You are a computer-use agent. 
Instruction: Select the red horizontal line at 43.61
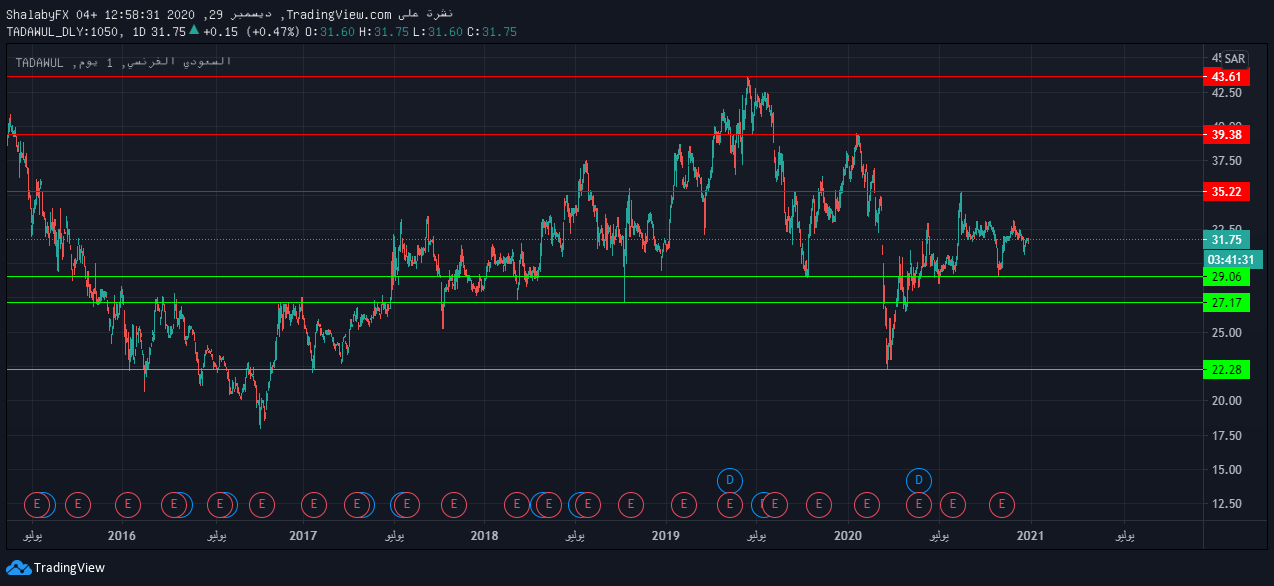600,77
